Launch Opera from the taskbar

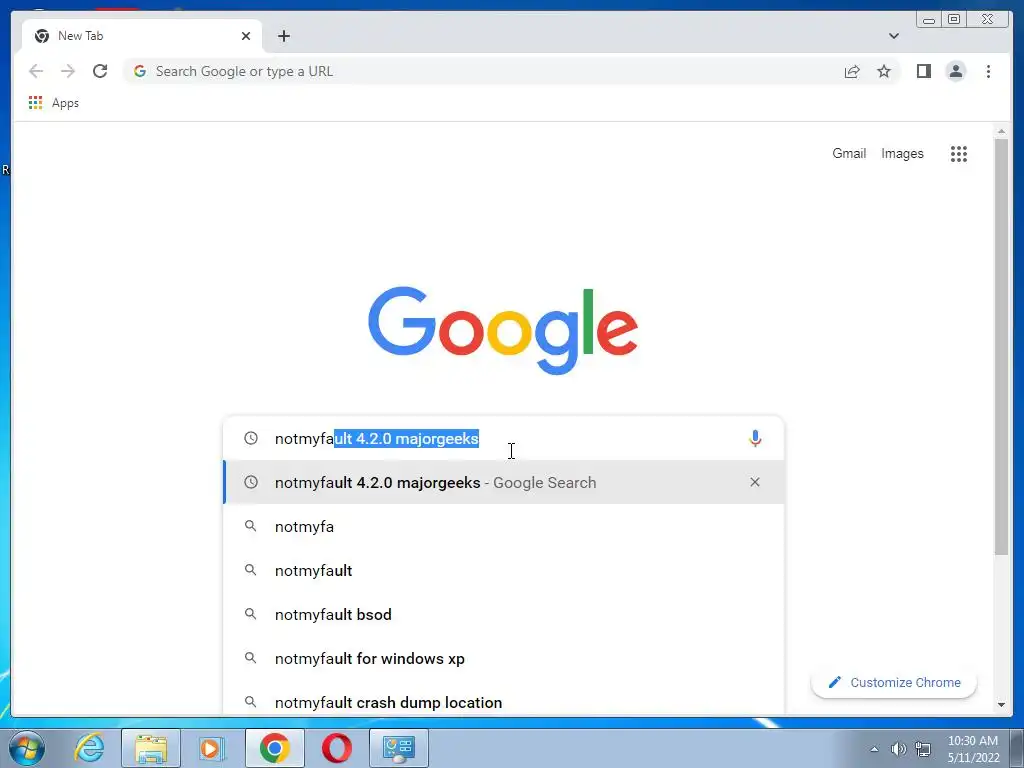click(x=336, y=748)
